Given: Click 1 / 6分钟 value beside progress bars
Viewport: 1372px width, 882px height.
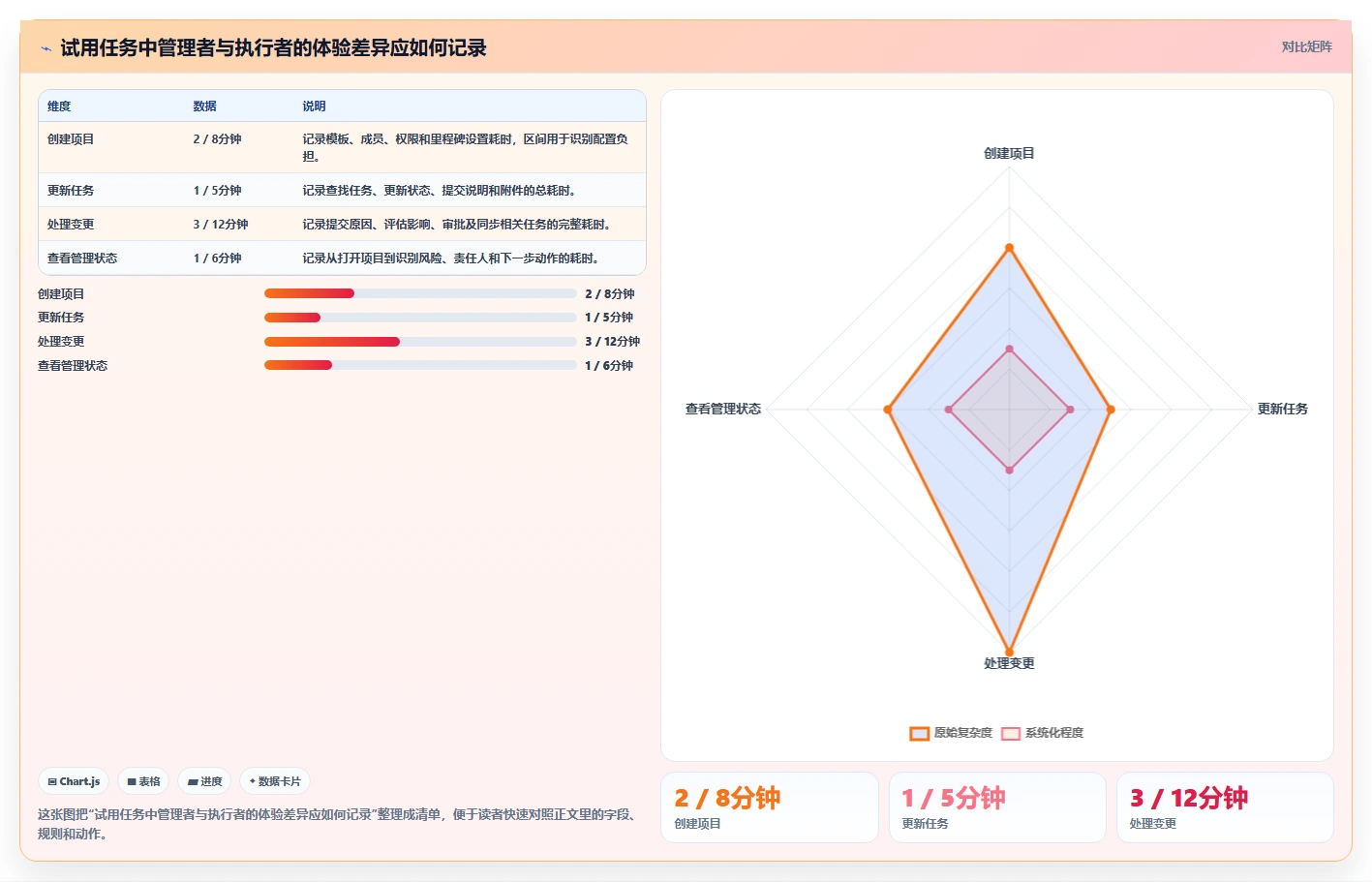Looking at the screenshot, I should 609,366.
